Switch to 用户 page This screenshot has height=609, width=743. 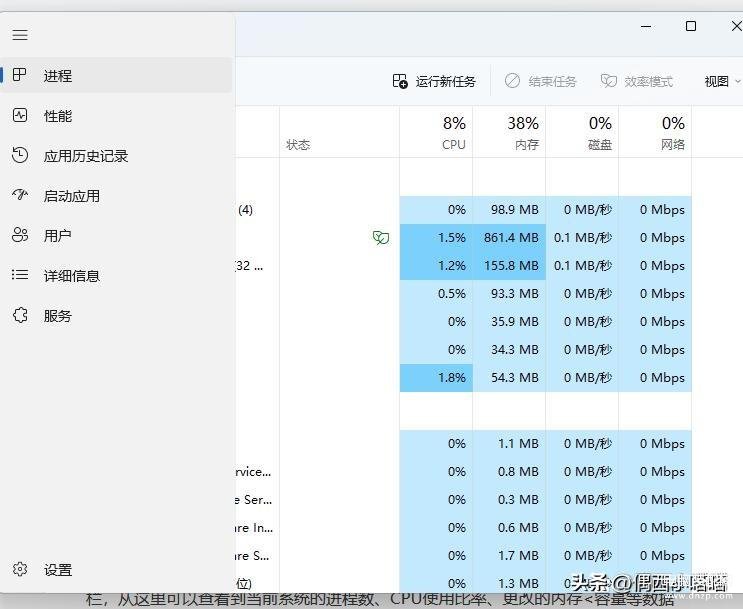tap(57, 236)
